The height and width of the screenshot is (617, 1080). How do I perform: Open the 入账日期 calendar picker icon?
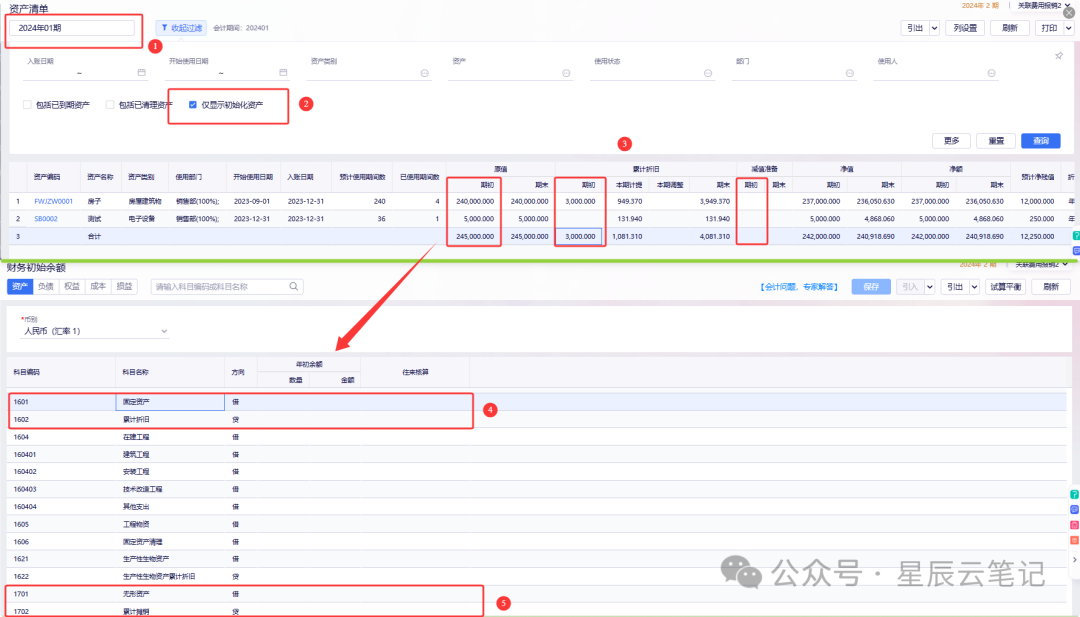tap(142, 72)
